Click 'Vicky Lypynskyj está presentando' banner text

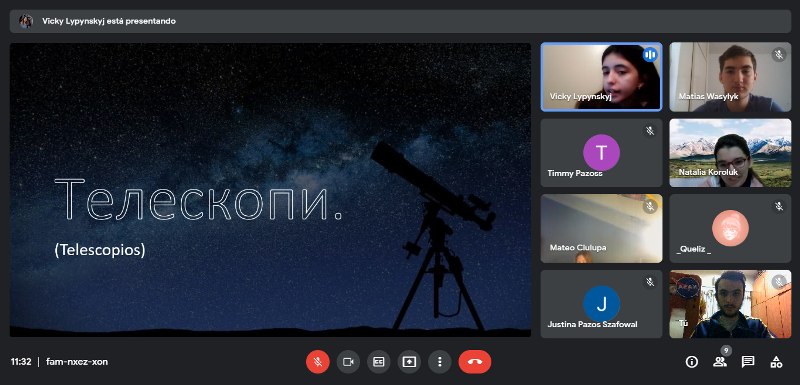[109, 21]
